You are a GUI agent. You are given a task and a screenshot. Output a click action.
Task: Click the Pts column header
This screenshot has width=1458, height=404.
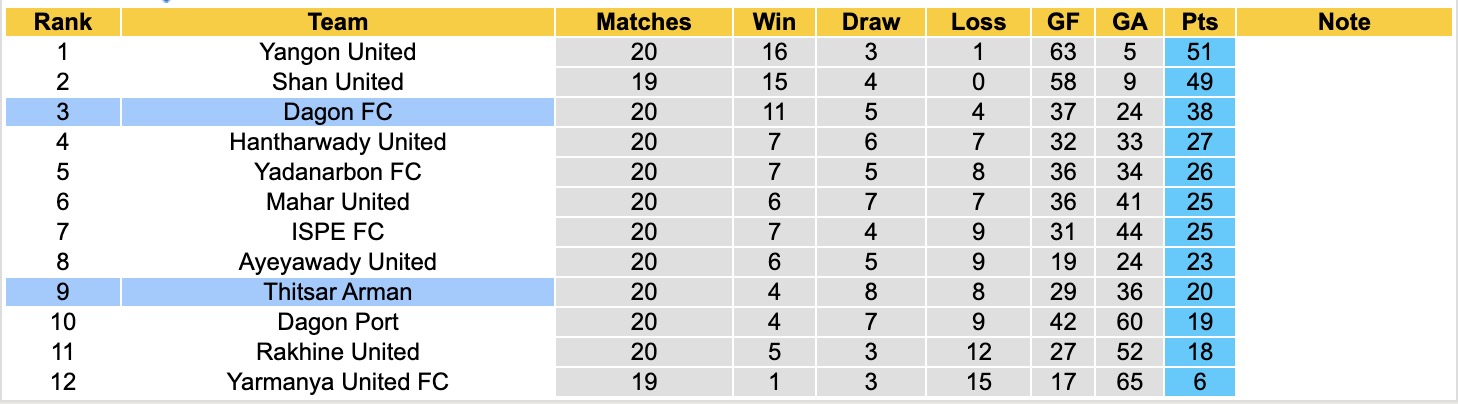(x=1198, y=22)
